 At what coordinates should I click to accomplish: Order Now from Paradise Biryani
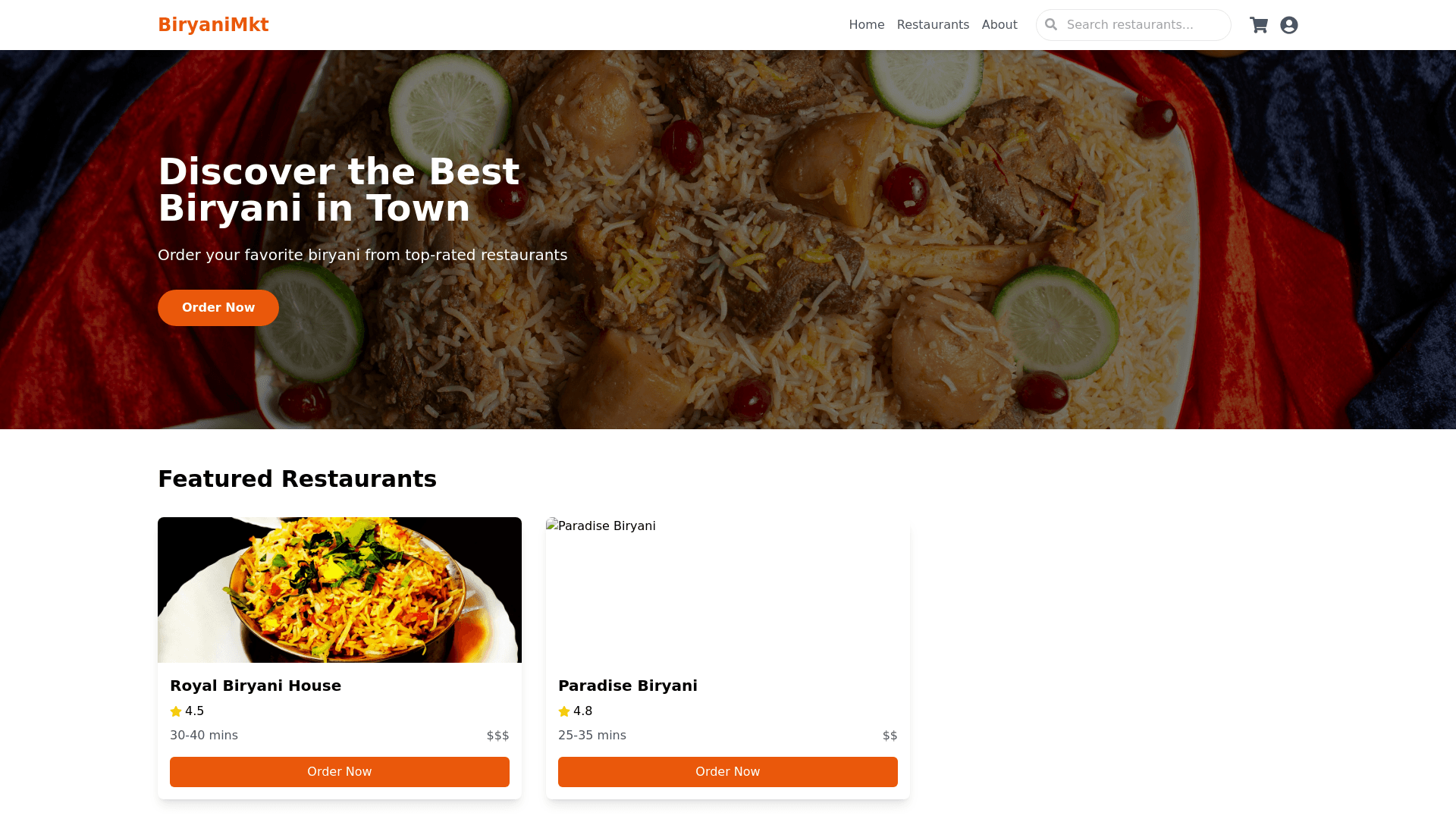(x=728, y=772)
